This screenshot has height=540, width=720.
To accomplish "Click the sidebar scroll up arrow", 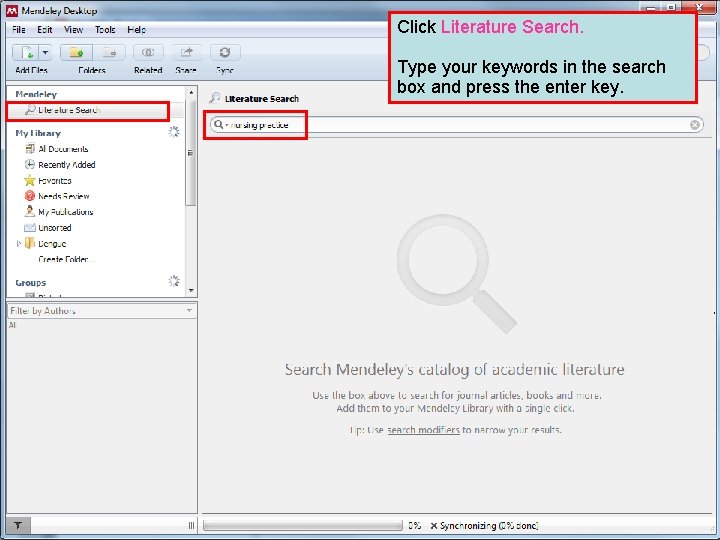I will pos(191,93).
